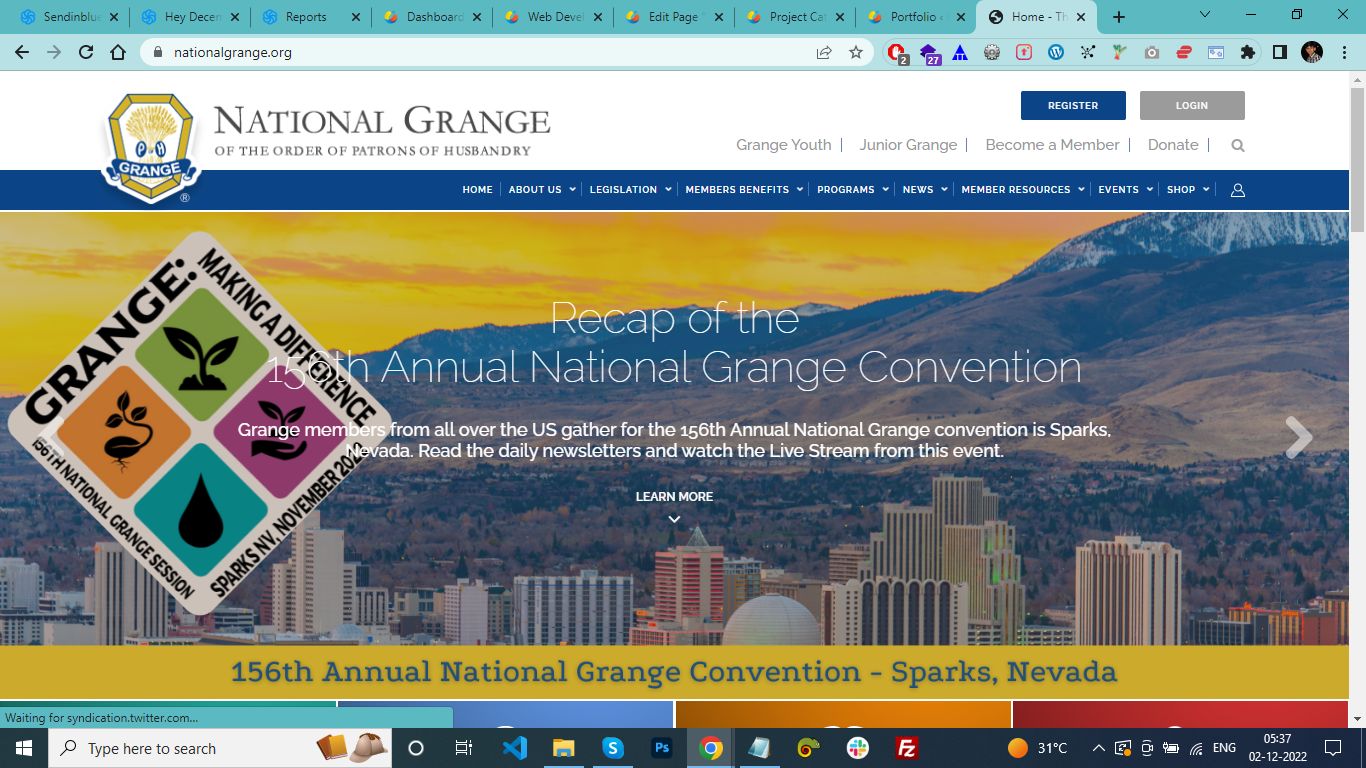The height and width of the screenshot is (768, 1366).
Task: Expand the Shop dropdown menu
Action: pos(1188,189)
